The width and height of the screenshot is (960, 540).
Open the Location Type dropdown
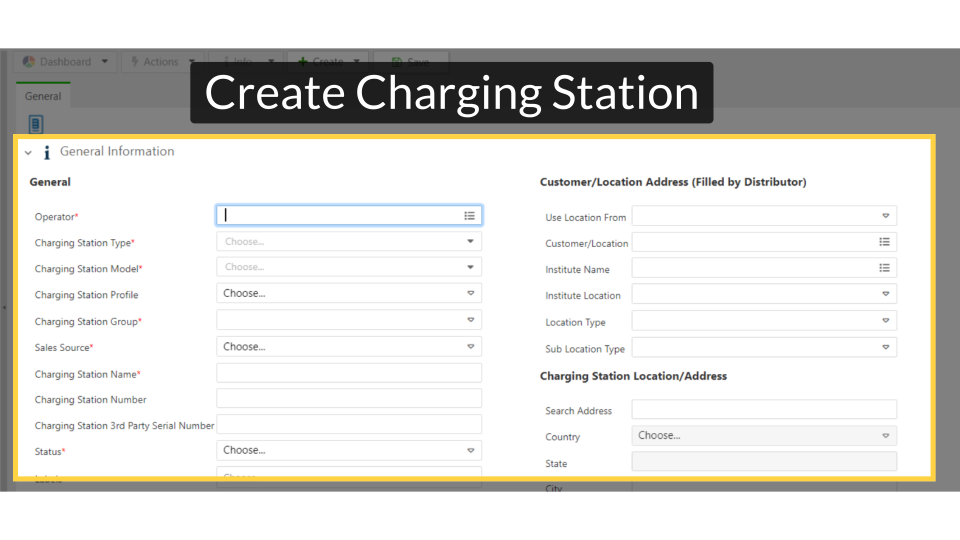coord(764,320)
